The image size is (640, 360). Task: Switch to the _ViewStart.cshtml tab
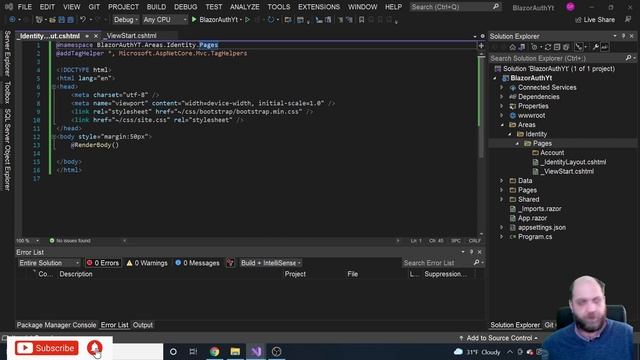click(131, 36)
